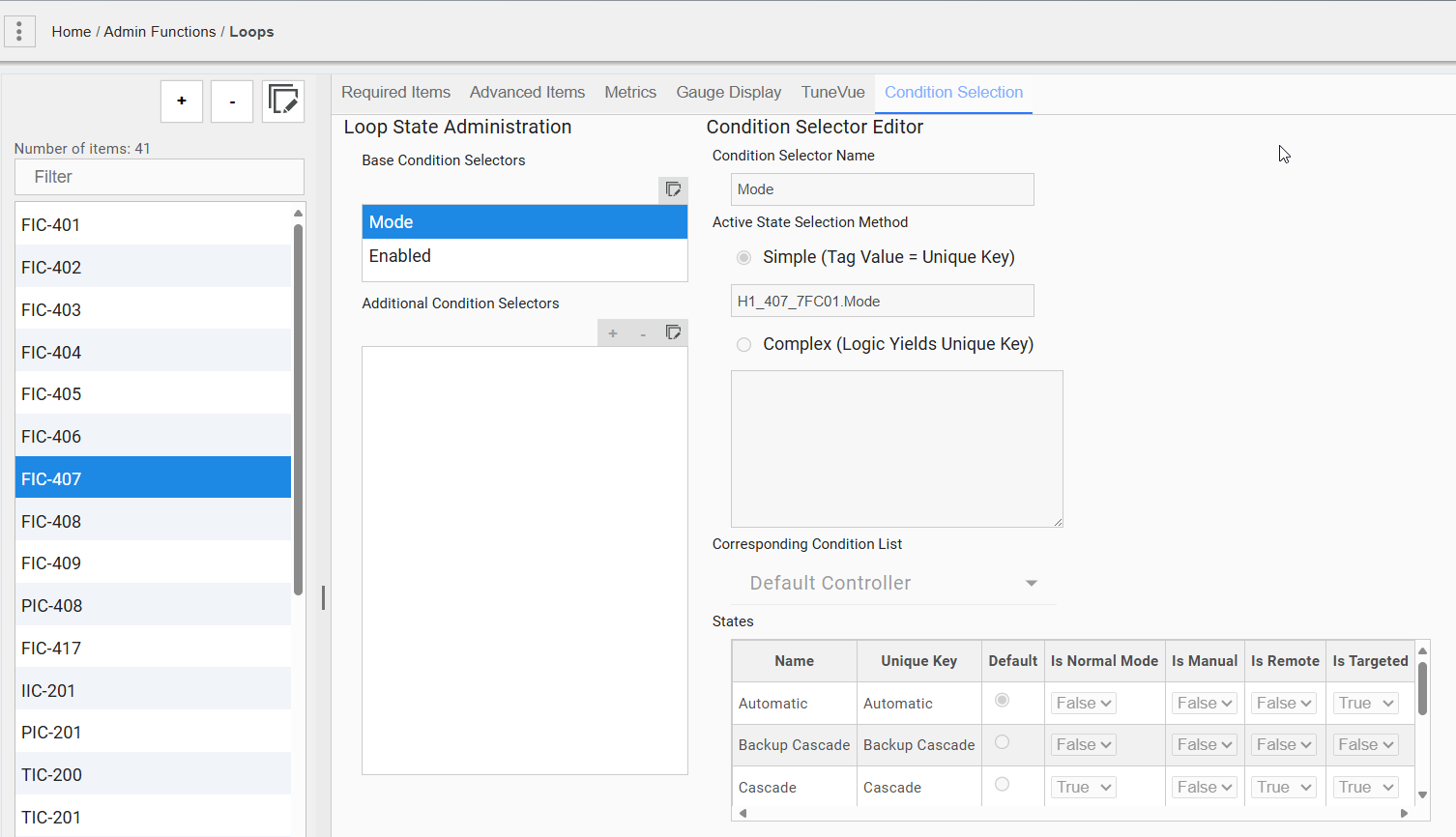Click the edit loop list icon
This screenshot has height=837, width=1456.
point(283,101)
